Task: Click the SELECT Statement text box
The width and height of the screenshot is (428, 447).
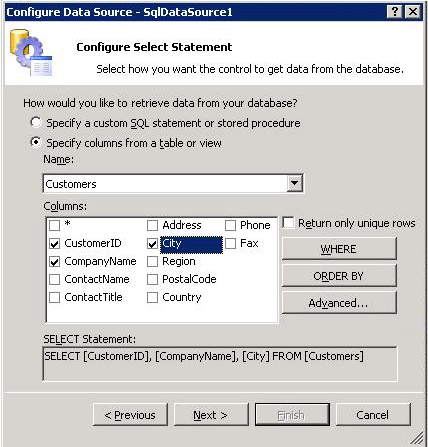Action: coord(220,364)
